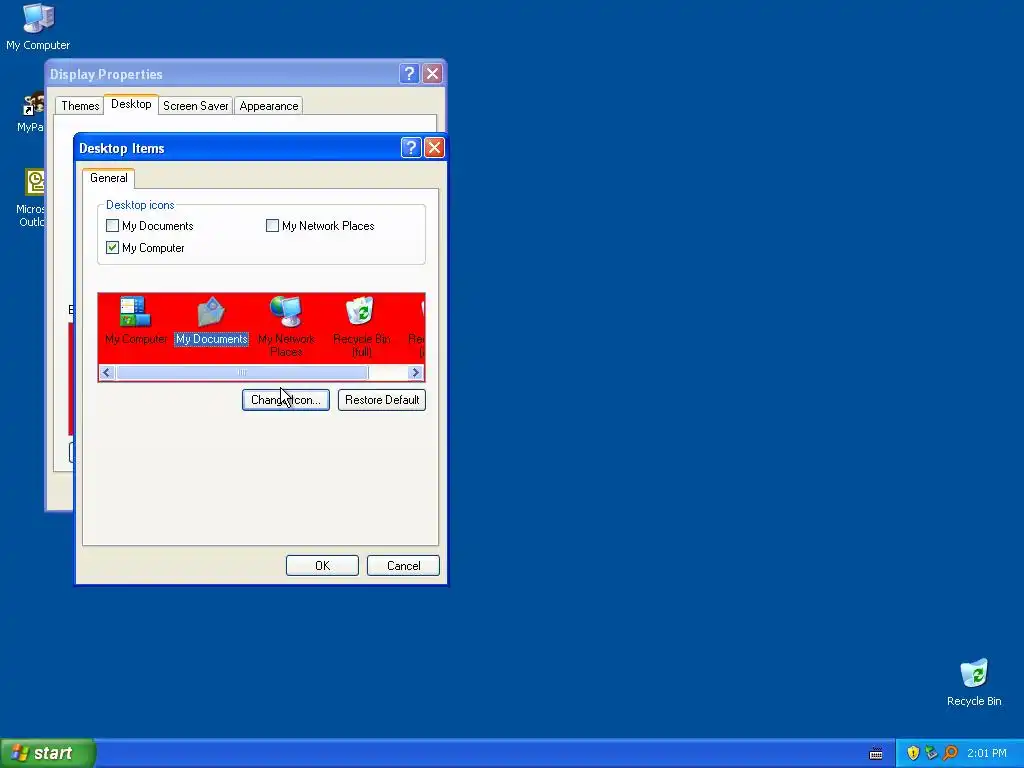
Task: Close the Desktop Items dialog
Action: coord(434,148)
